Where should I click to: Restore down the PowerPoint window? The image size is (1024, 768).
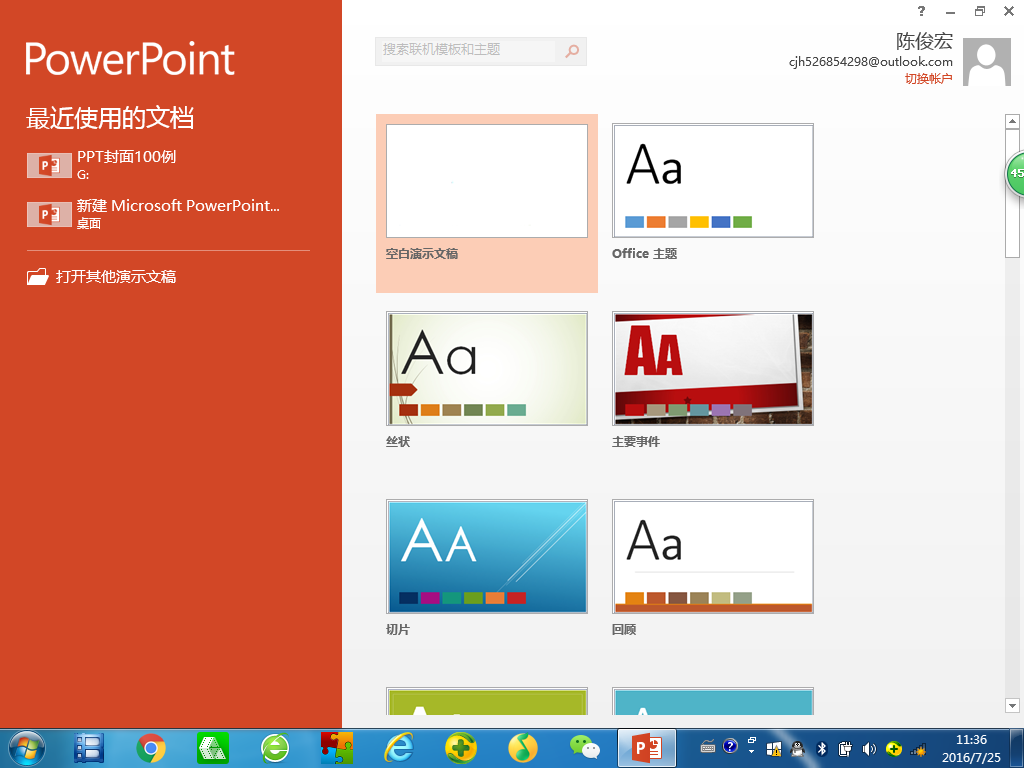point(980,11)
